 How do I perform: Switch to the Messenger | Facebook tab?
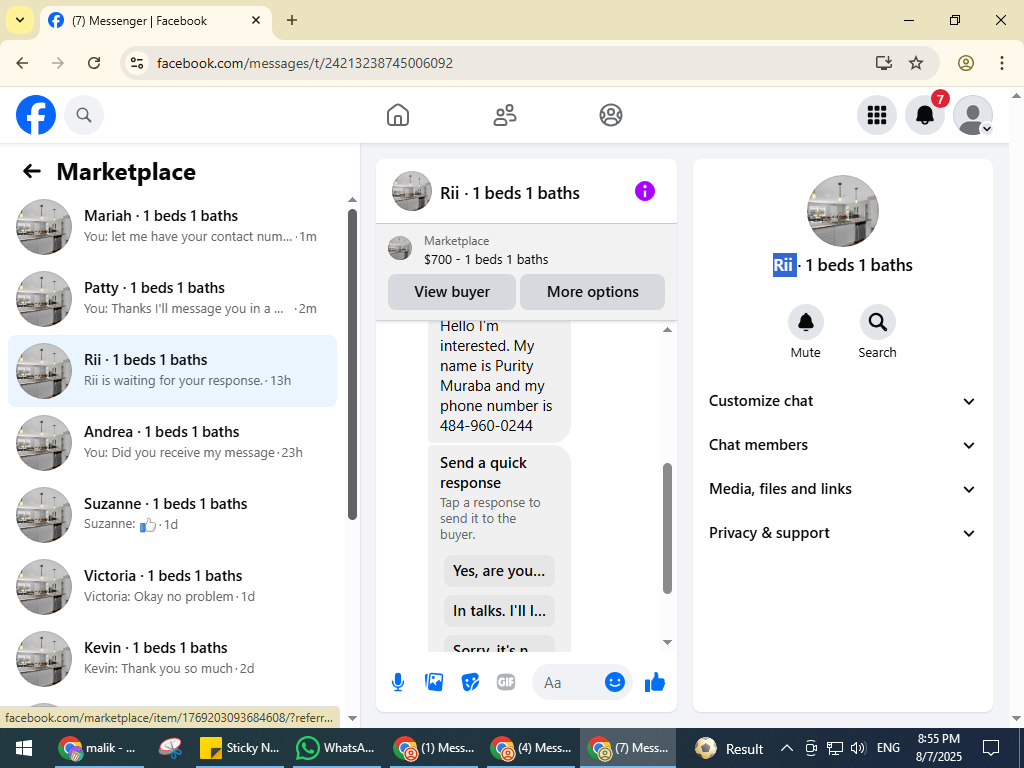155,21
